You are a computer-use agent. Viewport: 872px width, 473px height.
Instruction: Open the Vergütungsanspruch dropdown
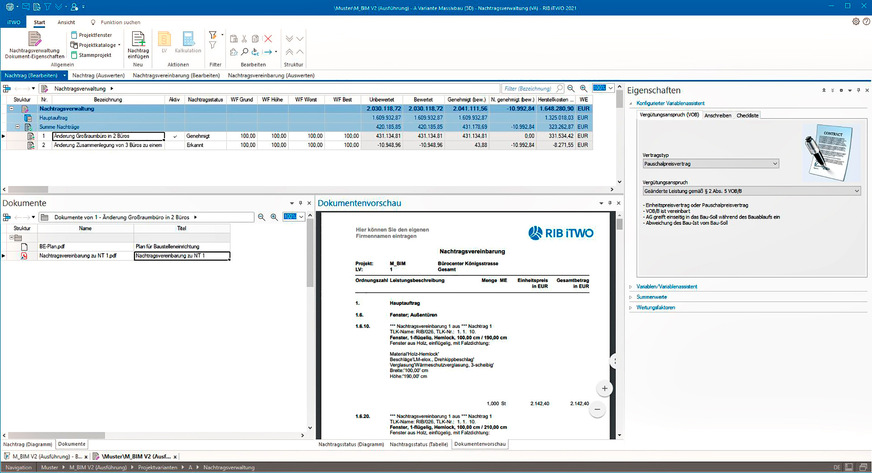click(750, 189)
